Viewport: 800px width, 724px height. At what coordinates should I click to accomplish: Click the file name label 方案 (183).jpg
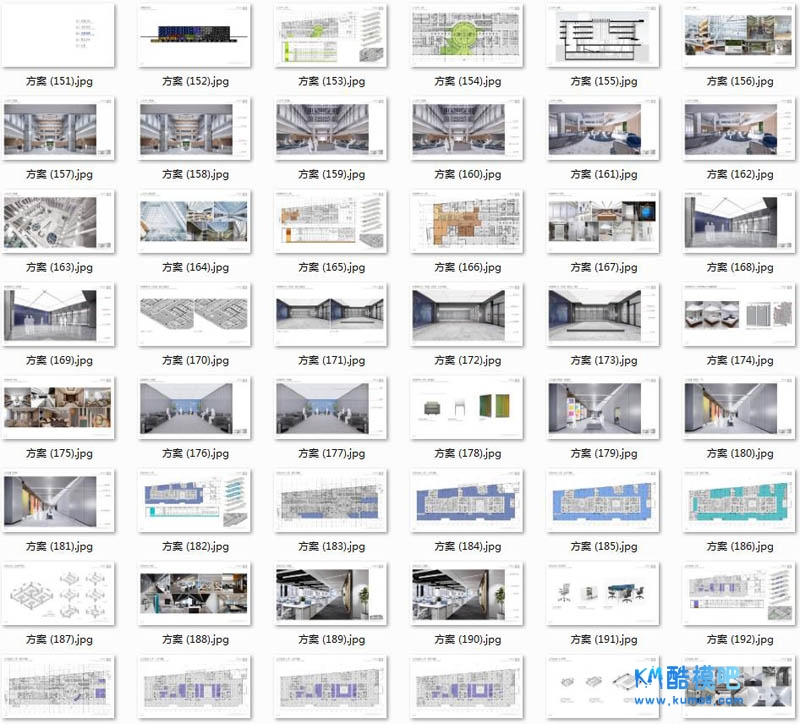coord(332,547)
